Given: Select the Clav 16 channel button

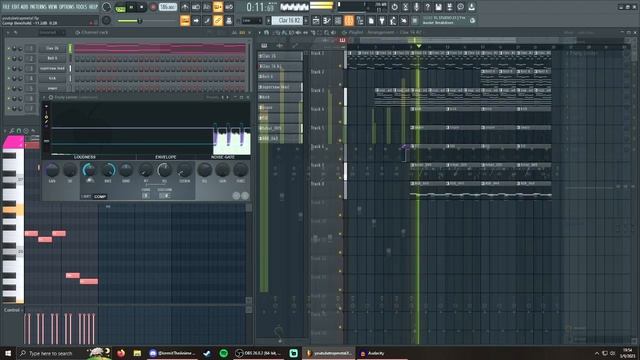Looking at the screenshot, I should (53, 48).
